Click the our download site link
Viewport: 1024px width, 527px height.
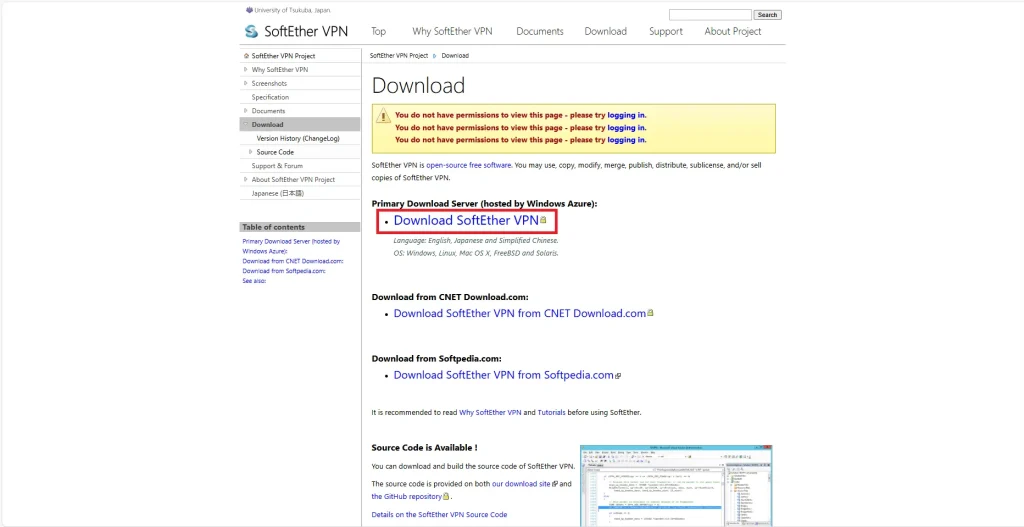point(521,484)
